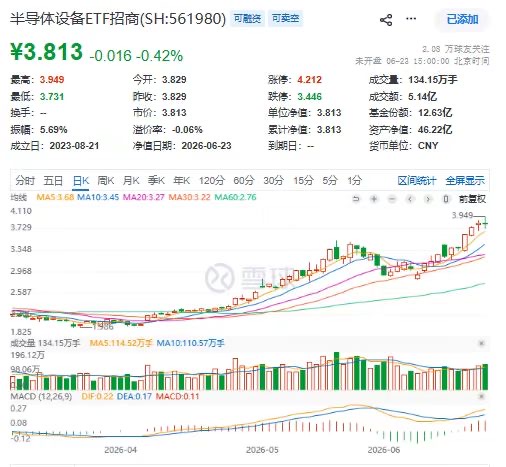Click the MACD (12,26,9) label
The width and height of the screenshot is (506, 467).
pos(41,397)
